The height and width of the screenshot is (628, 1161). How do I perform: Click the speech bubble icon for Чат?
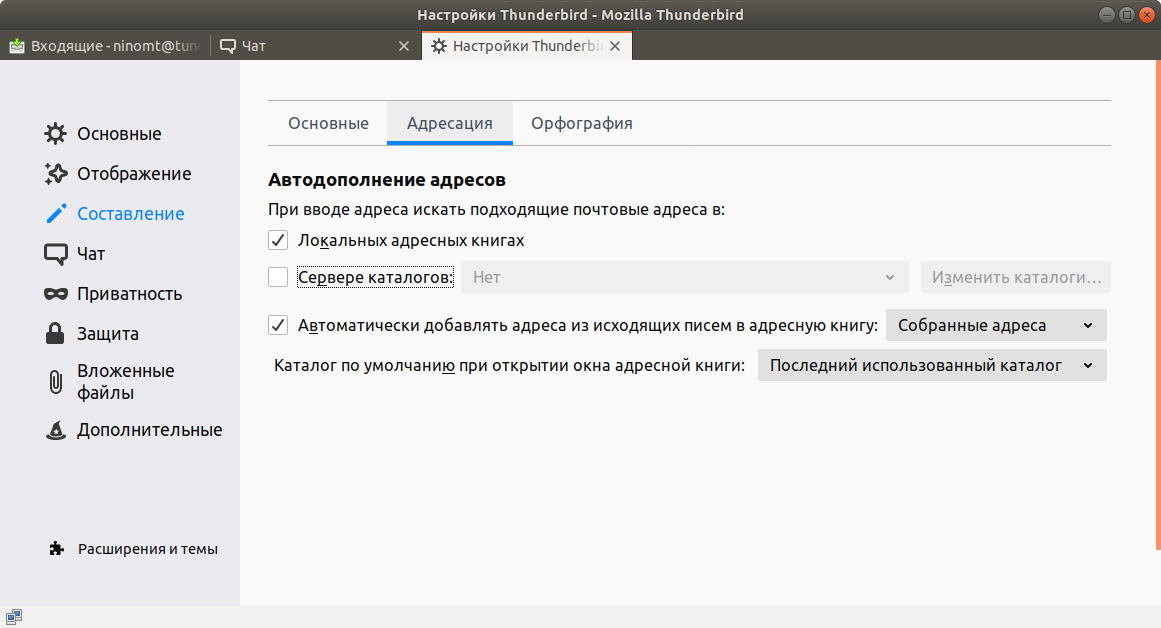tap(56, 254)
